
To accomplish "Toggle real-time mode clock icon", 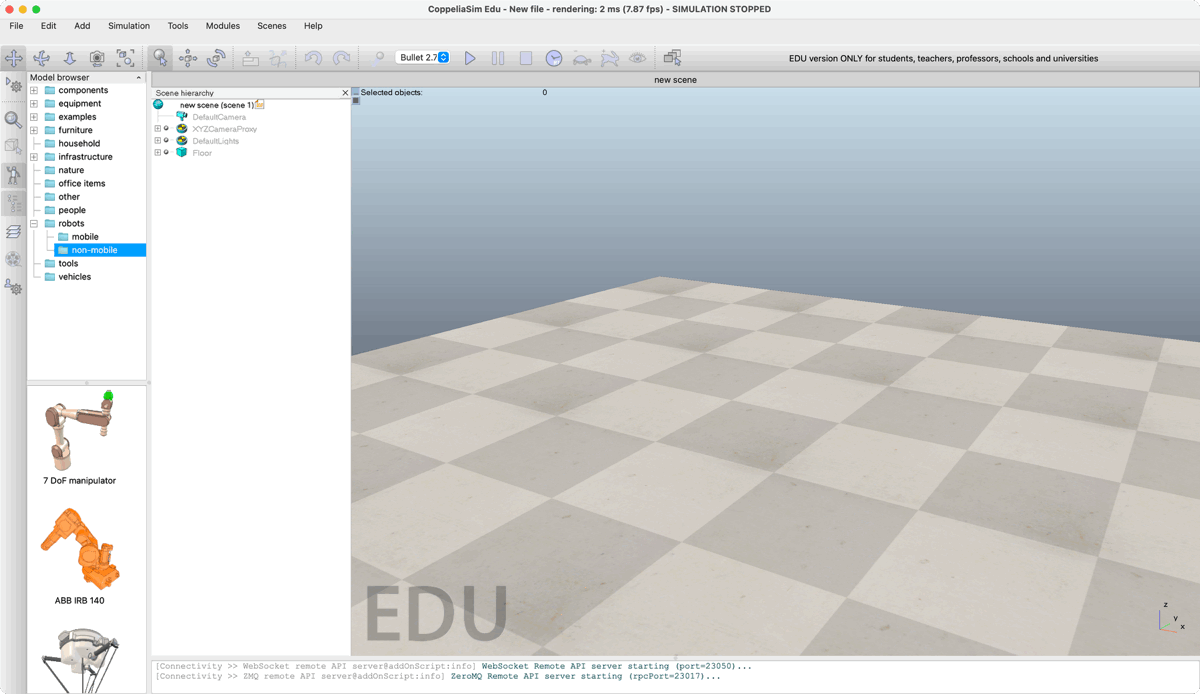I will 554,58.
